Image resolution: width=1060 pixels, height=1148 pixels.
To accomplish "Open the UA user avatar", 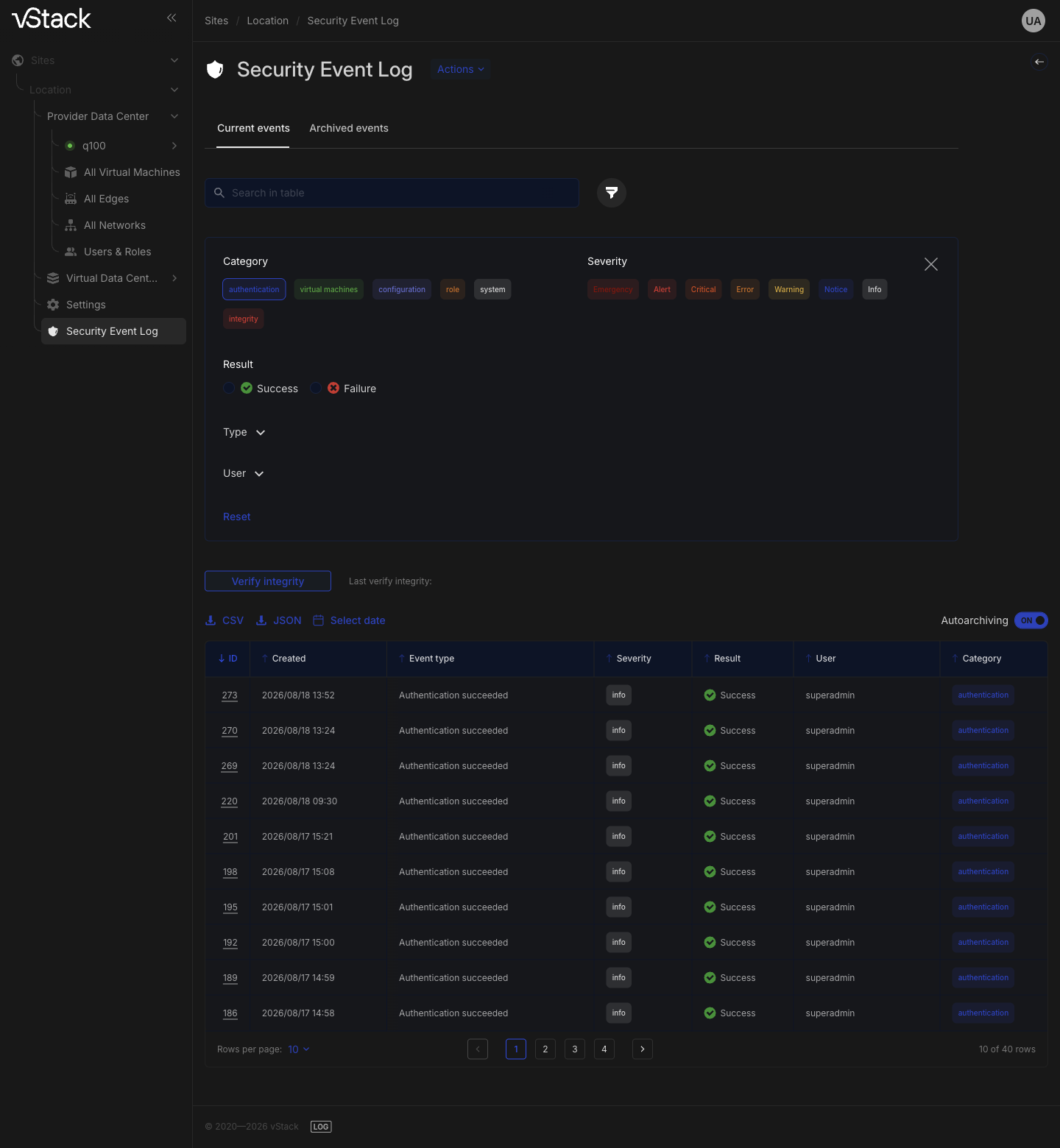I will 1033,21.
